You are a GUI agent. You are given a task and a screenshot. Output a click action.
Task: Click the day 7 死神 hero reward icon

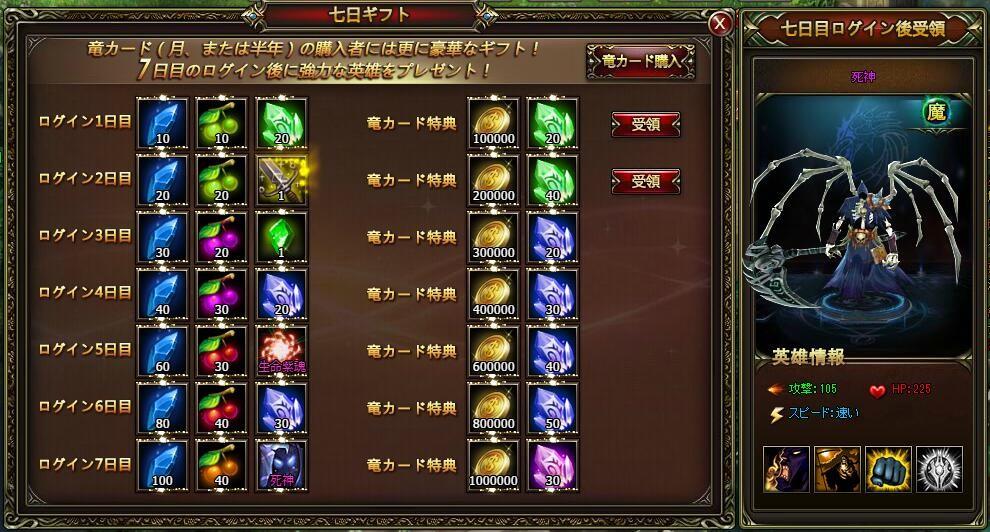281,465
